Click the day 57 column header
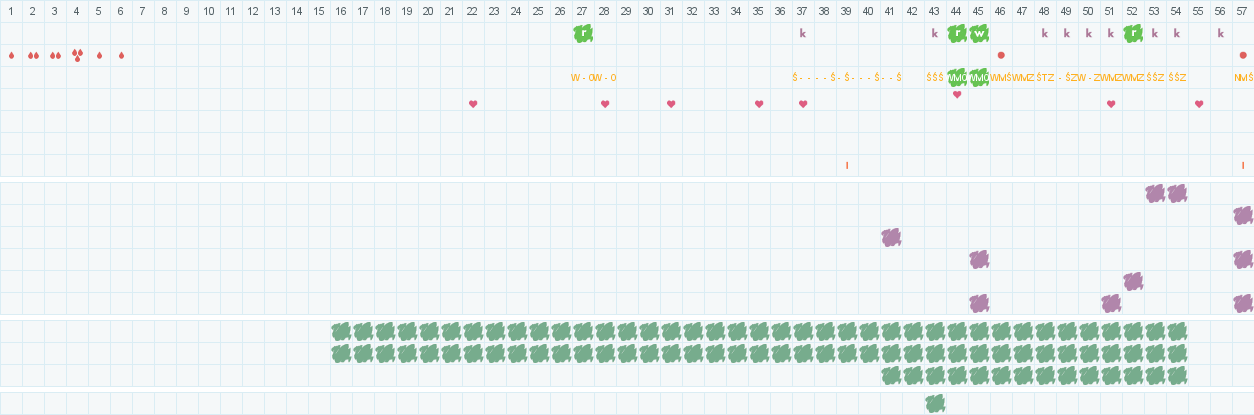 coord(1243,10)
